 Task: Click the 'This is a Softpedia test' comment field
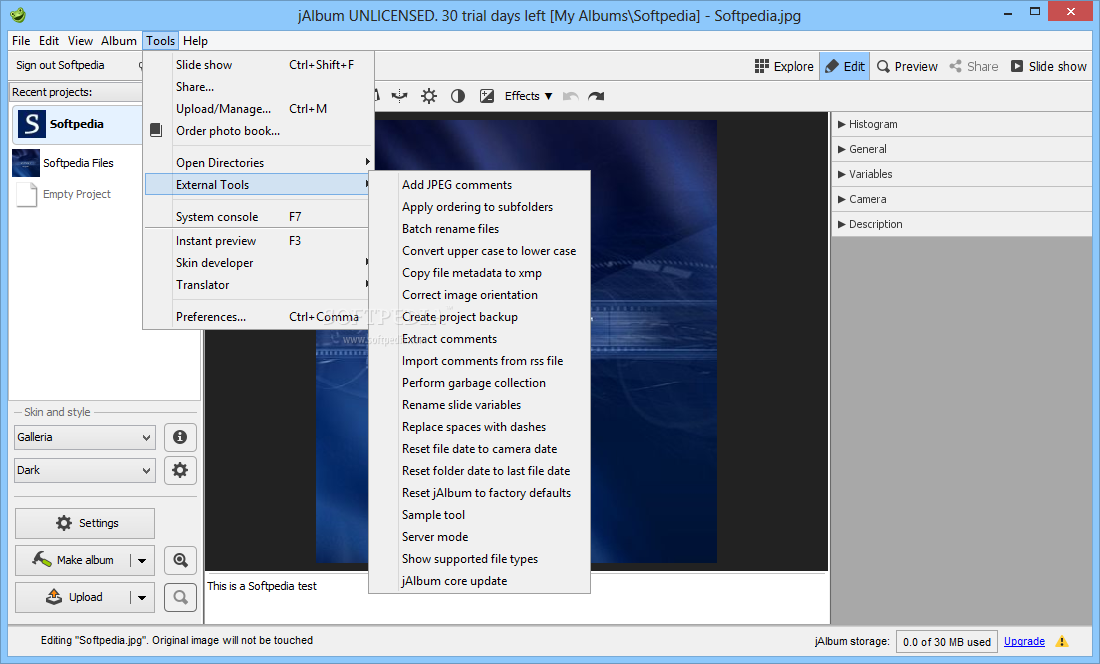[x=516, y=598]
